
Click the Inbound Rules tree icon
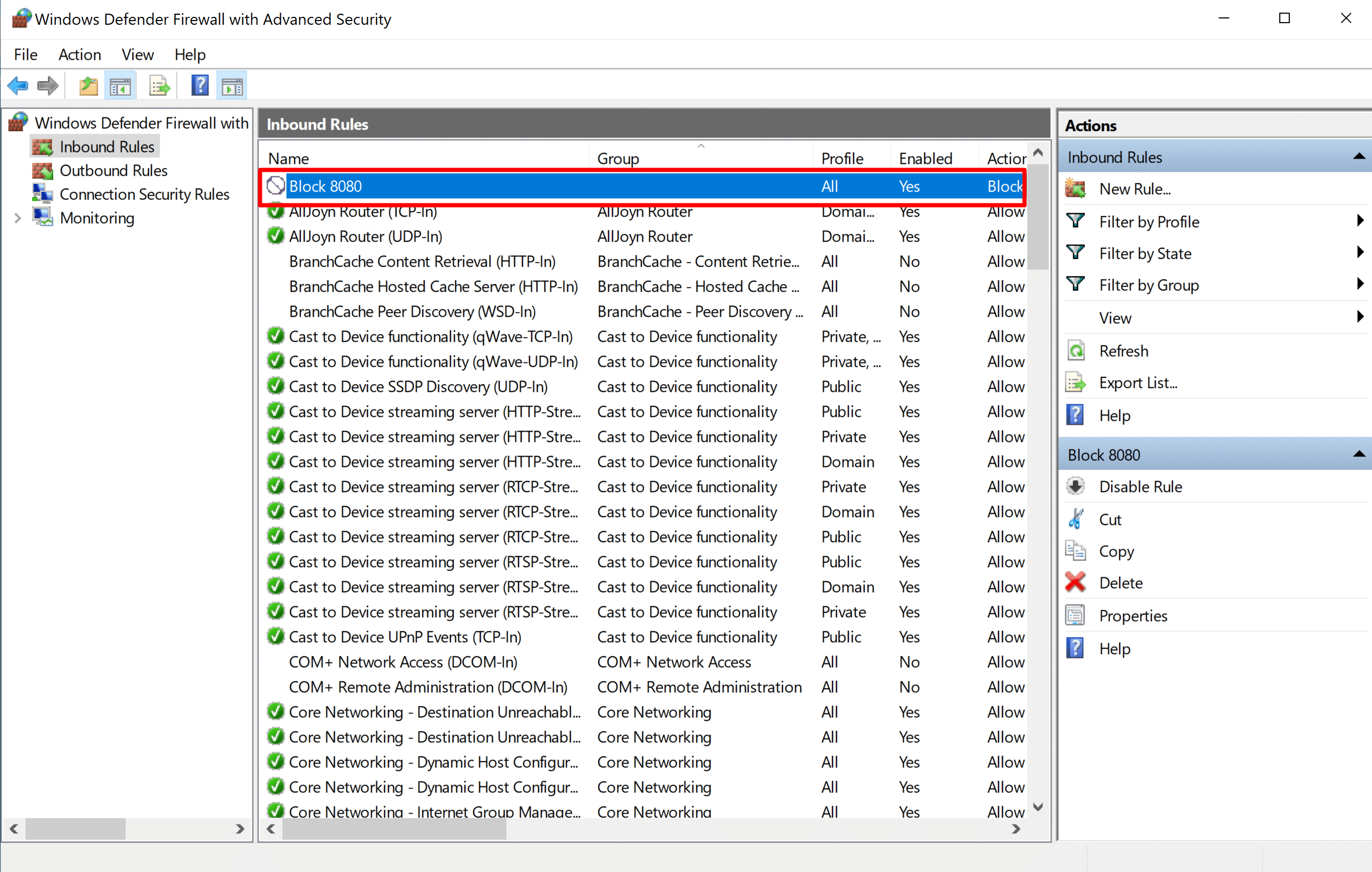(x=43, y=147)
